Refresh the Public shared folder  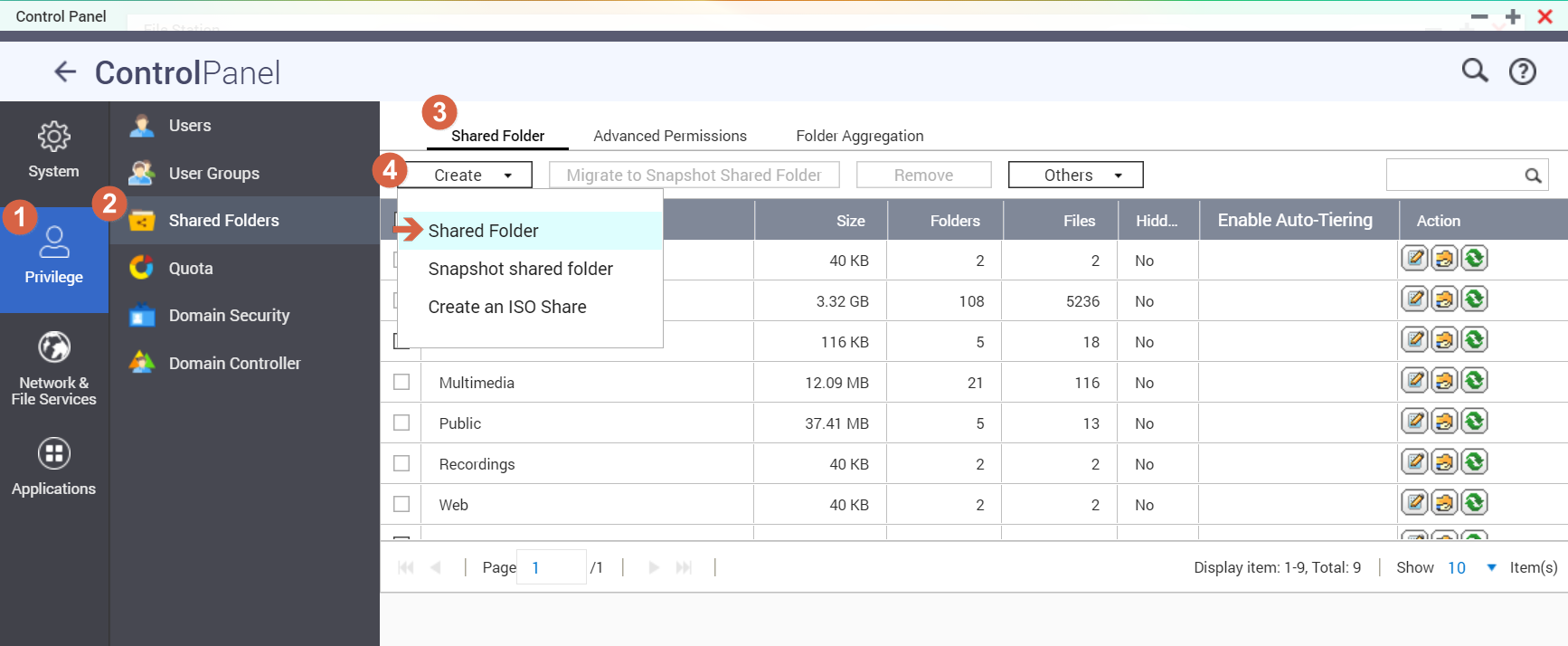pos(1474,422)
